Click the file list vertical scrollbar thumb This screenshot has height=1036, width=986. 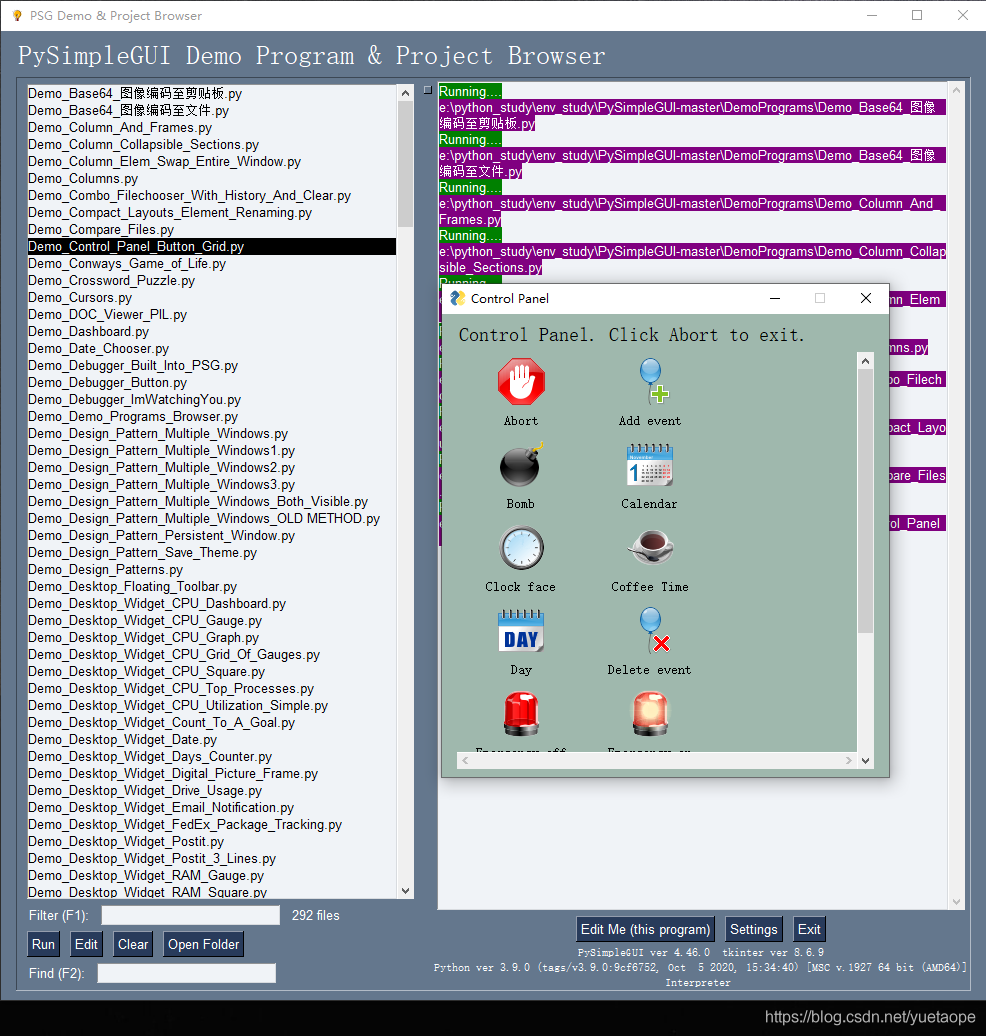406,165
